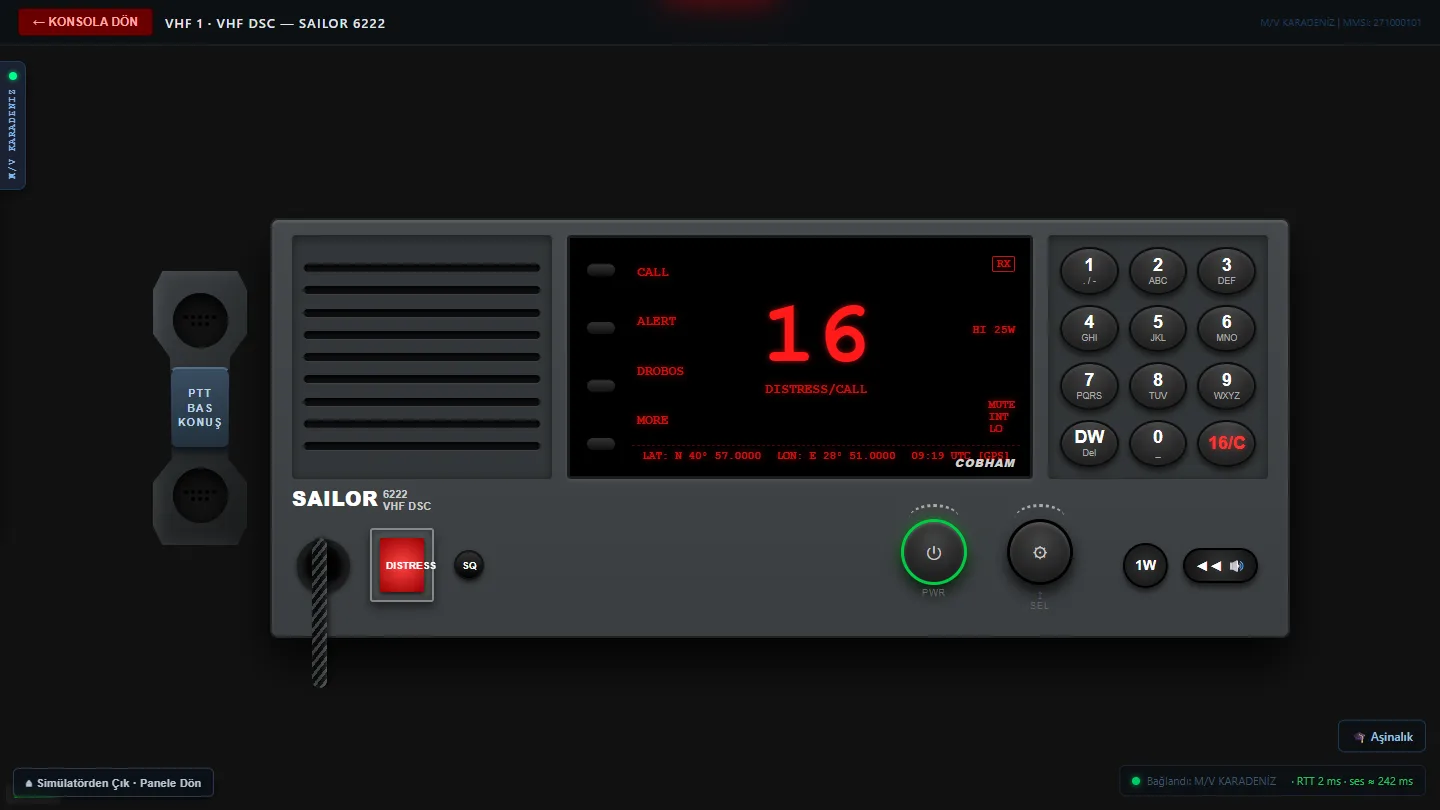The width and height of the screenshot is (1440, 810).
Task: Tap keypad digit 3 DEF
Action: (x=1227, y=271)
